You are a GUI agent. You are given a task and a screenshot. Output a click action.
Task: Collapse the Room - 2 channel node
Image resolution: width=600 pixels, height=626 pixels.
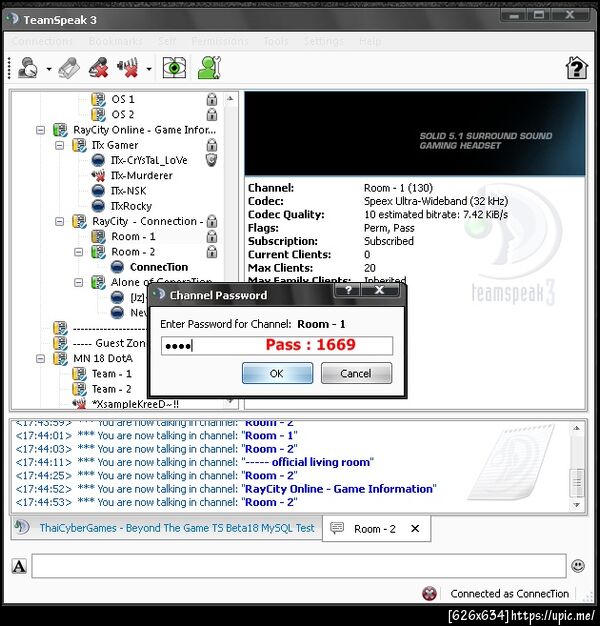(x=79, y=252)
